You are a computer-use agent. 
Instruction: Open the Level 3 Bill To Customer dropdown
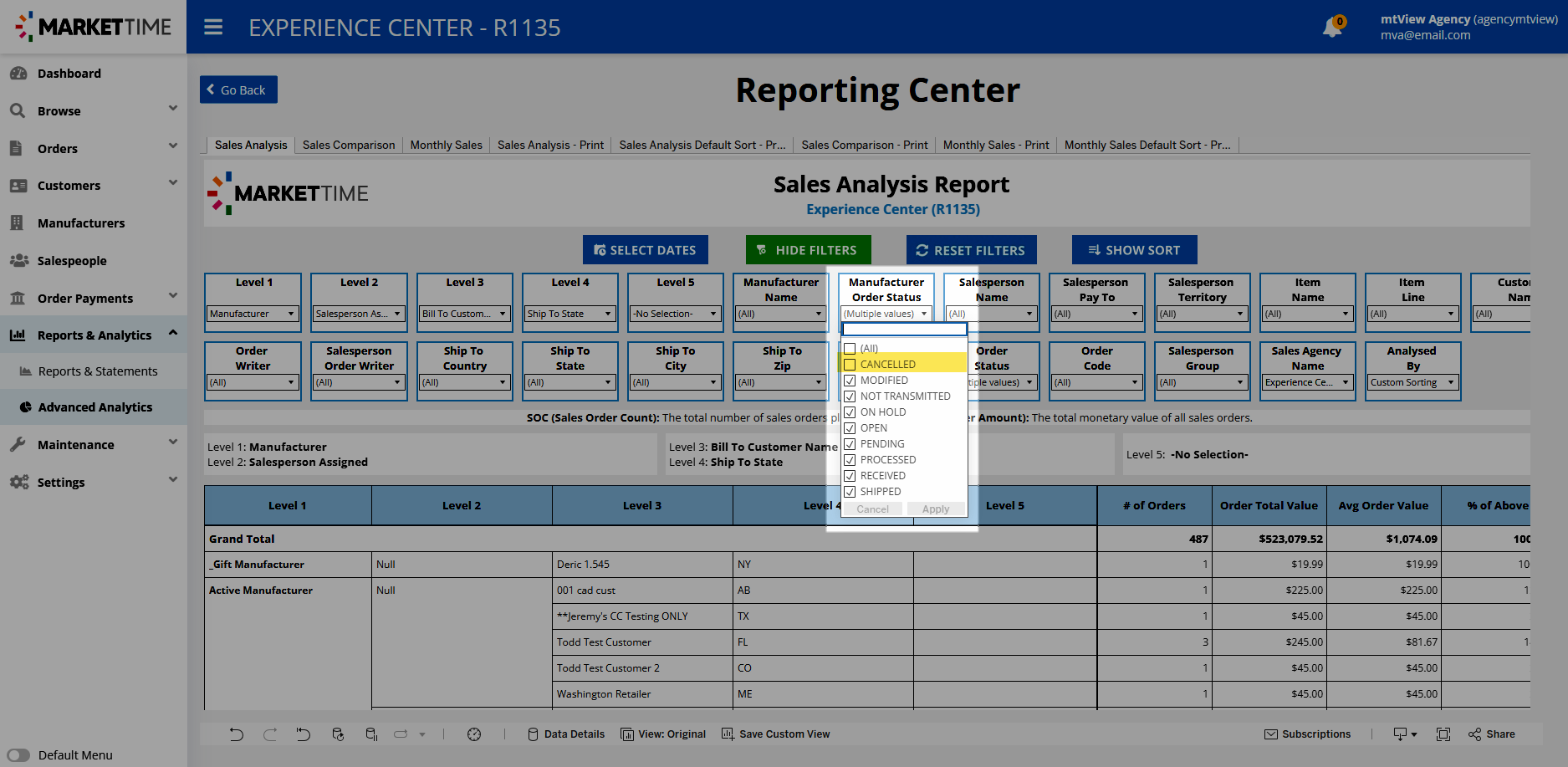point(464,314)
